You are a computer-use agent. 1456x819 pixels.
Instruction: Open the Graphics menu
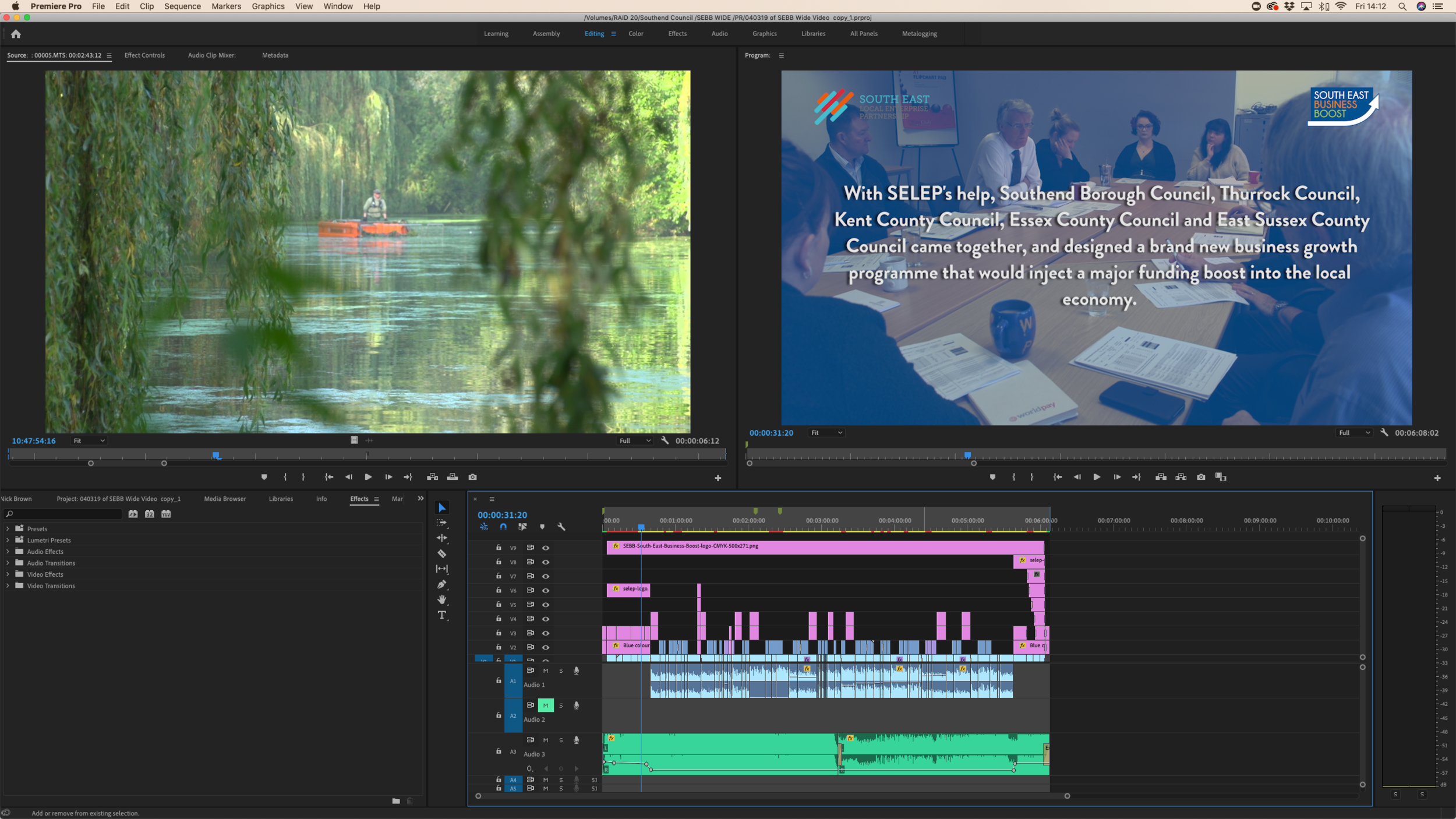pos(268,6)
